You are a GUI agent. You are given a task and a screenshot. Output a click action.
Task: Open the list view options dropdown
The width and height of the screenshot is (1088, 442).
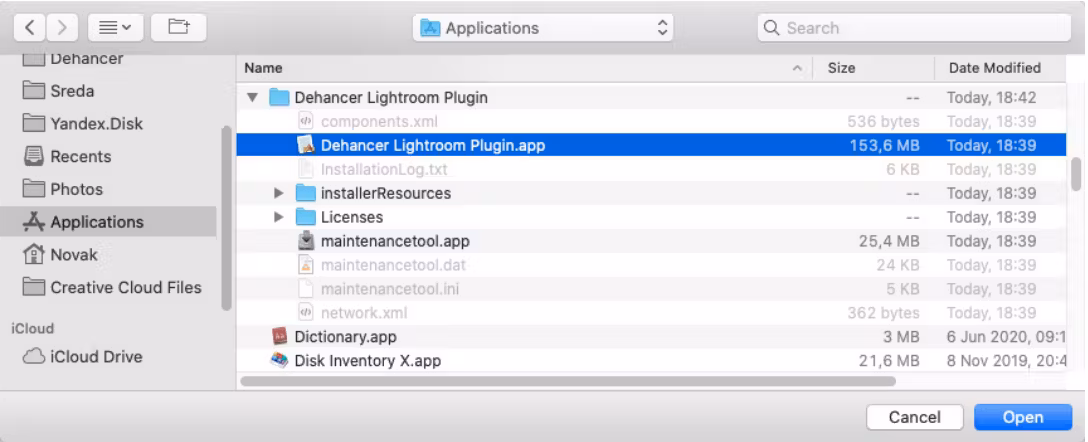click(115, 28)
